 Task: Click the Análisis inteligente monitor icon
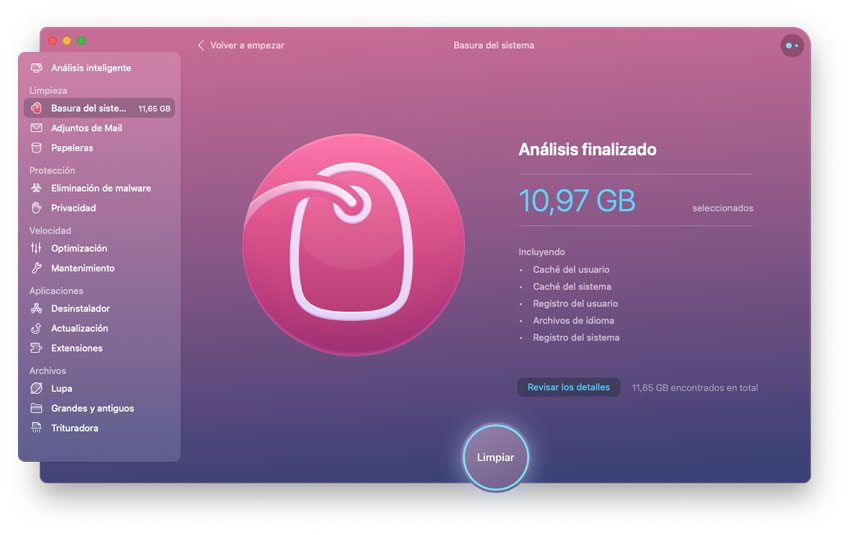(37, 68)
